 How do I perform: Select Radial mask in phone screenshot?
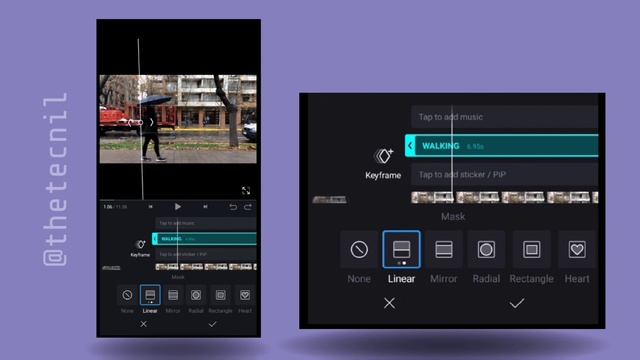pyautogui.click(x=196, y=295)
